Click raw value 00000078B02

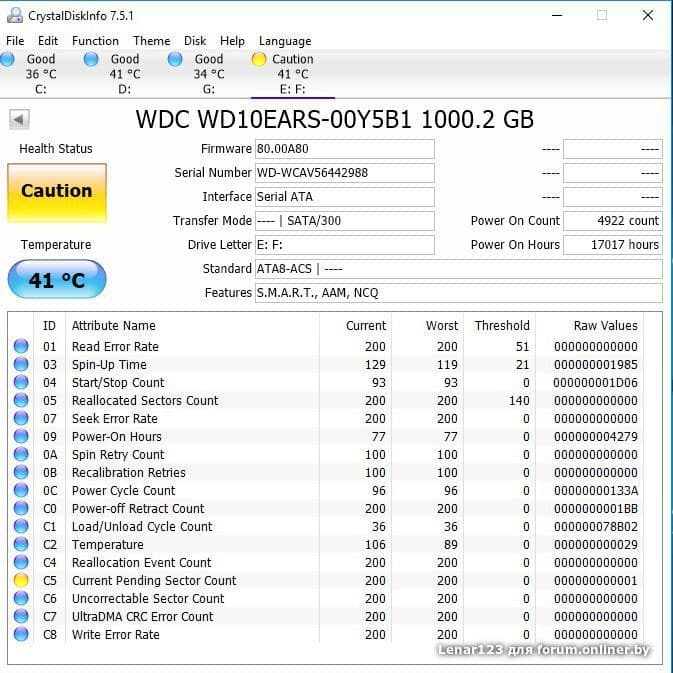pos(596,527)
